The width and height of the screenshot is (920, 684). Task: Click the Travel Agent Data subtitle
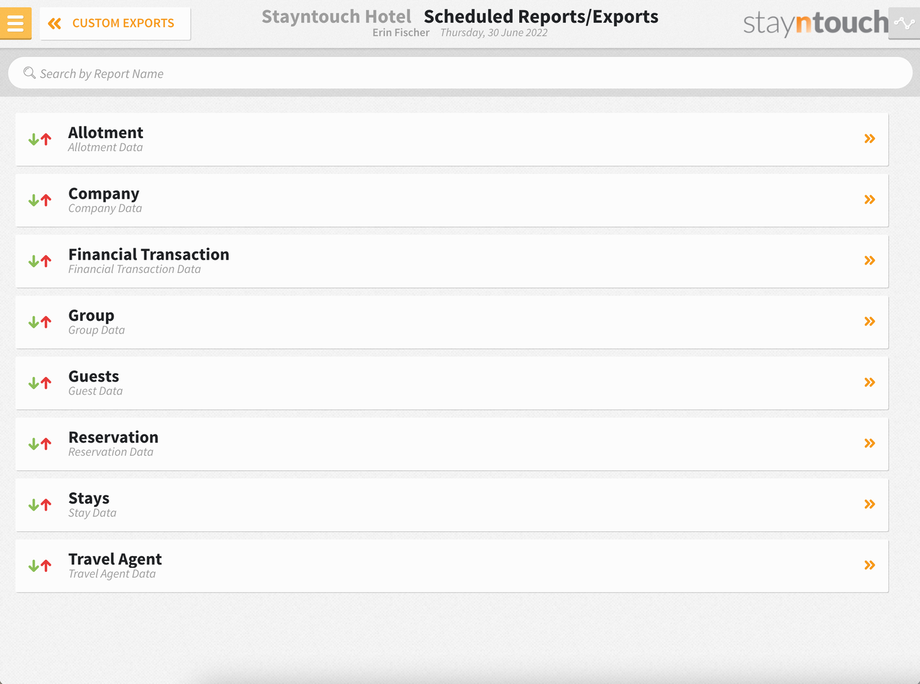click(111, 574)
